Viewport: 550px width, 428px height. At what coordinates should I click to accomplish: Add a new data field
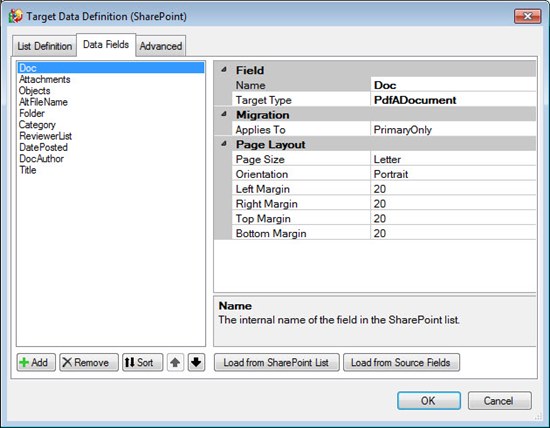(x=36, y=362)
